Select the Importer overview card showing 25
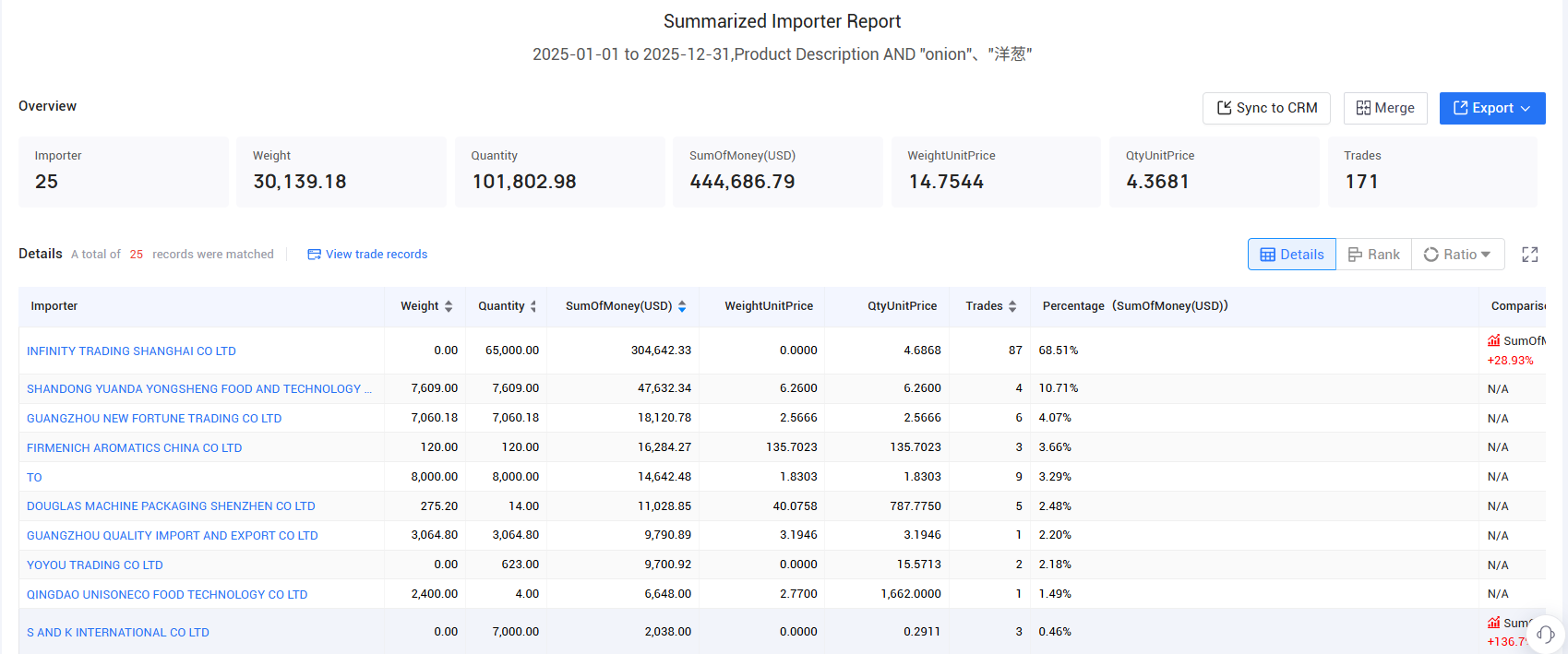This screenshot has height=654, width=1568. [124, 172]
